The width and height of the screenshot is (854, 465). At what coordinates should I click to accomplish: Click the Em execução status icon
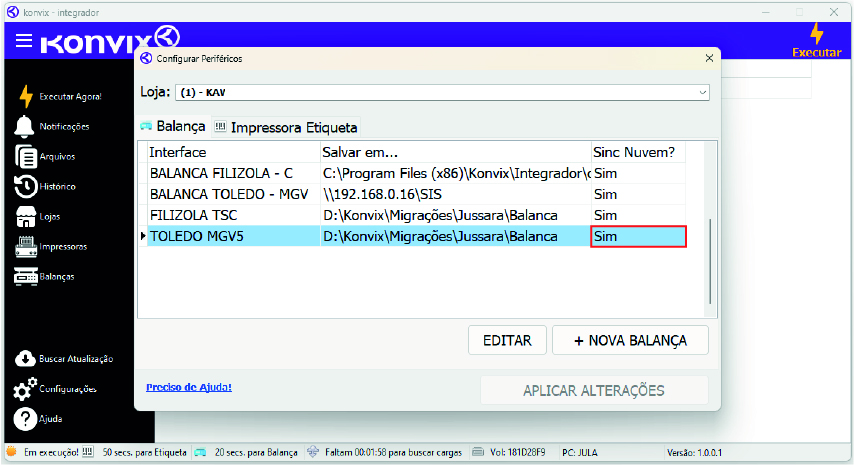pos(11,452)
